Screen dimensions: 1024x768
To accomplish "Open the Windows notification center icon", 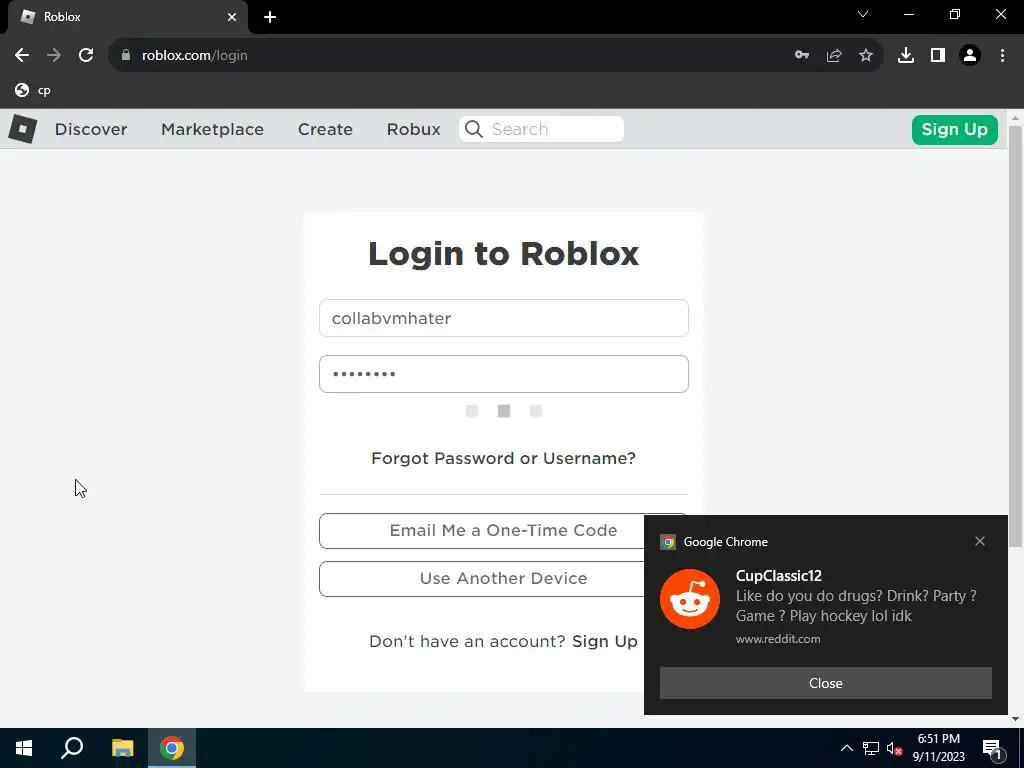I will pos(993,749).
